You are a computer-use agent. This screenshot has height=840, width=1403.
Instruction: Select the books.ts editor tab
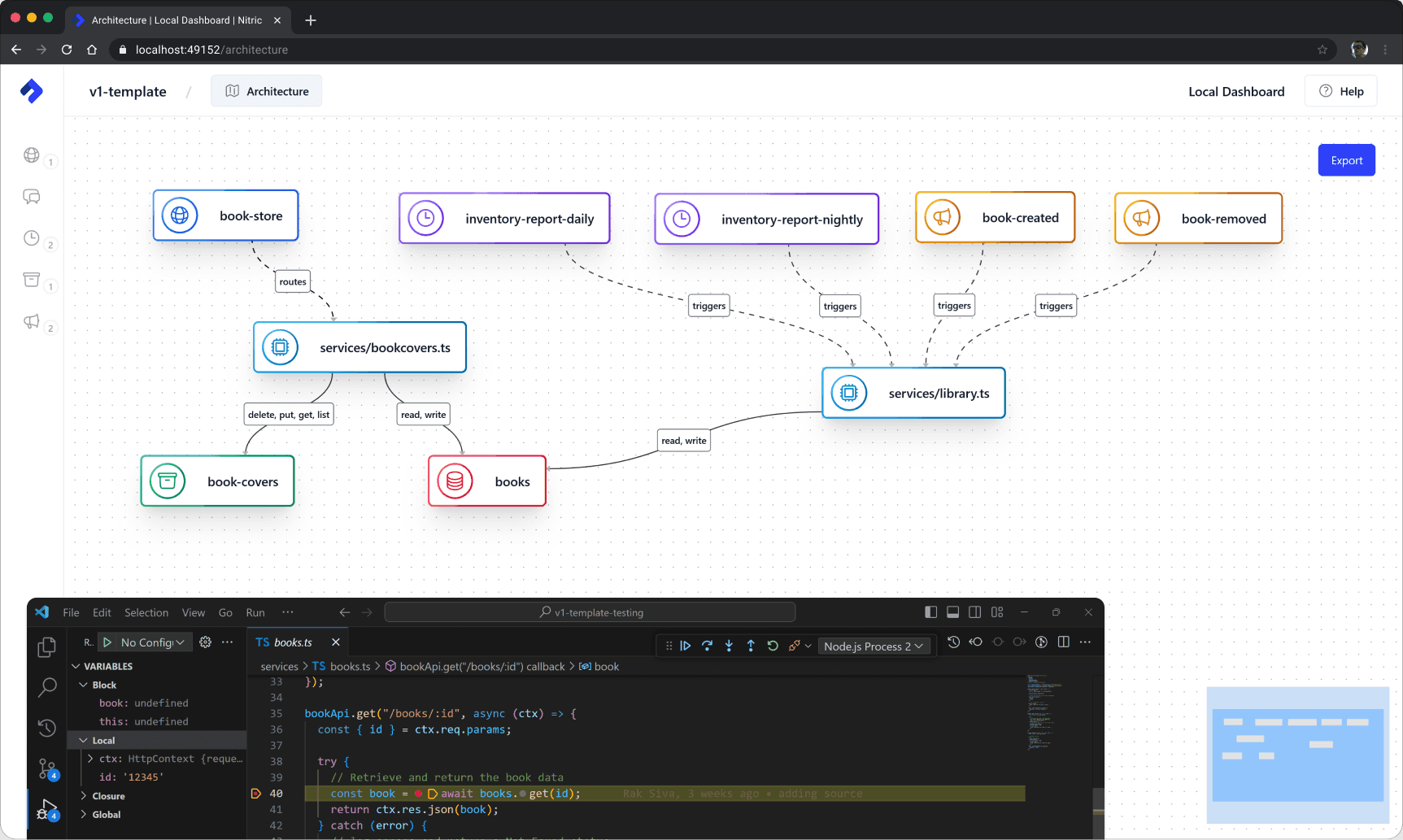tap(292, 642)
